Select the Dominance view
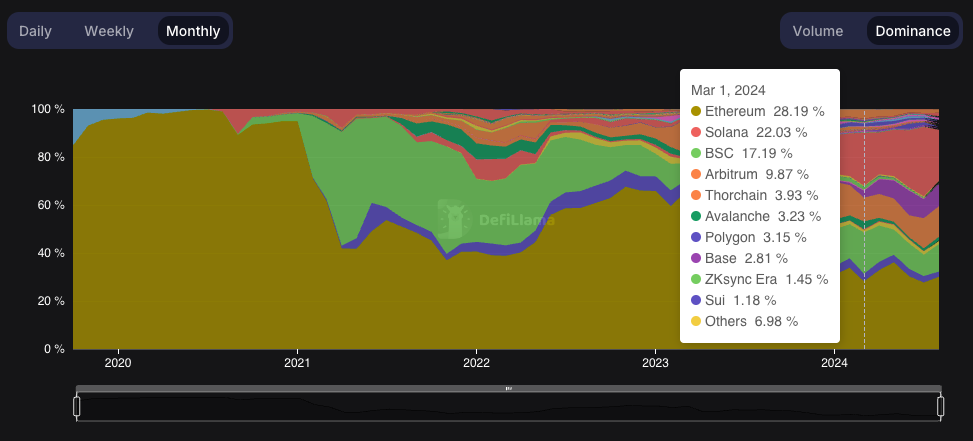Viewport: 973px width, 441px height. (x=913, y=31)
